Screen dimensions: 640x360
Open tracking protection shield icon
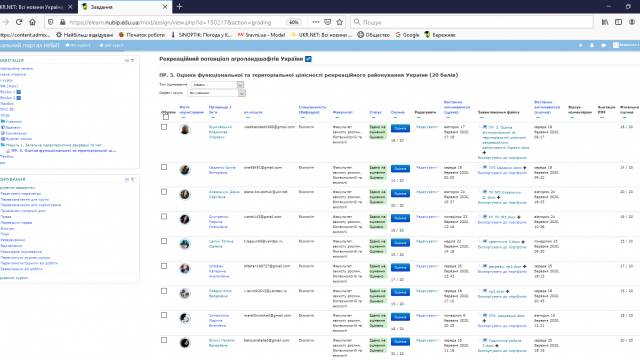pos(50,22)
